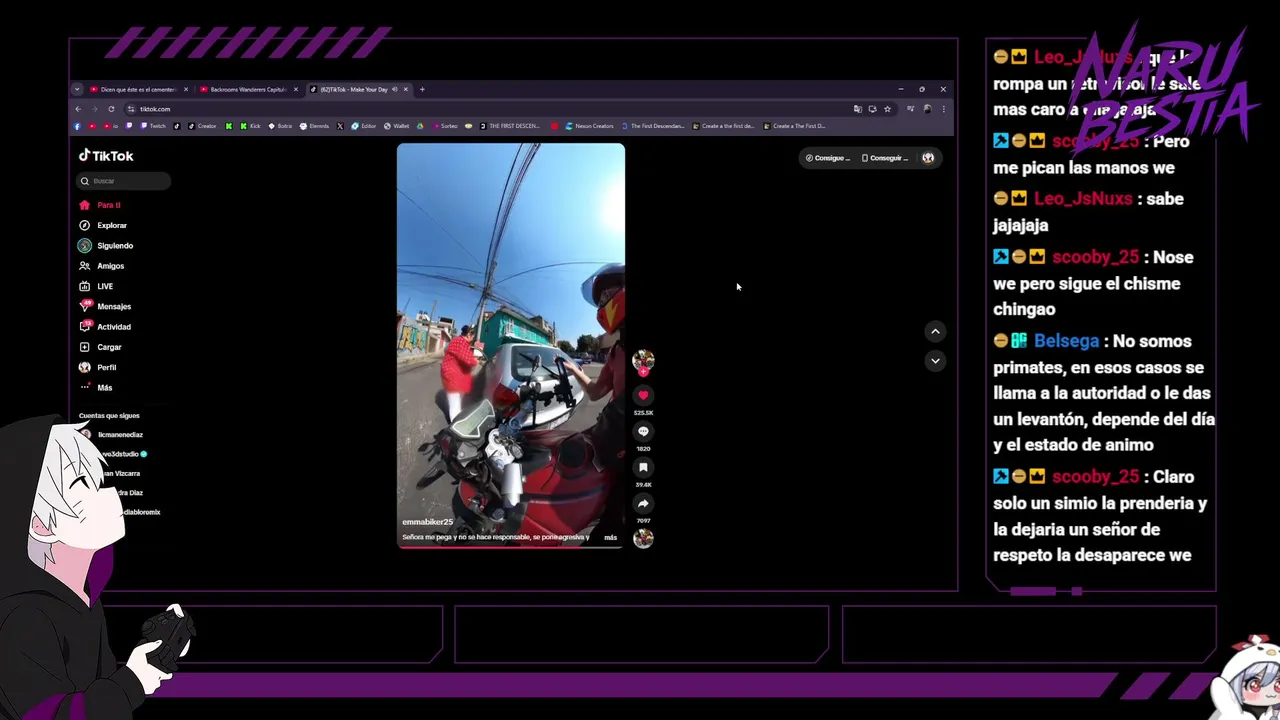Click Cuentas que sigues heading

point(109,416)
